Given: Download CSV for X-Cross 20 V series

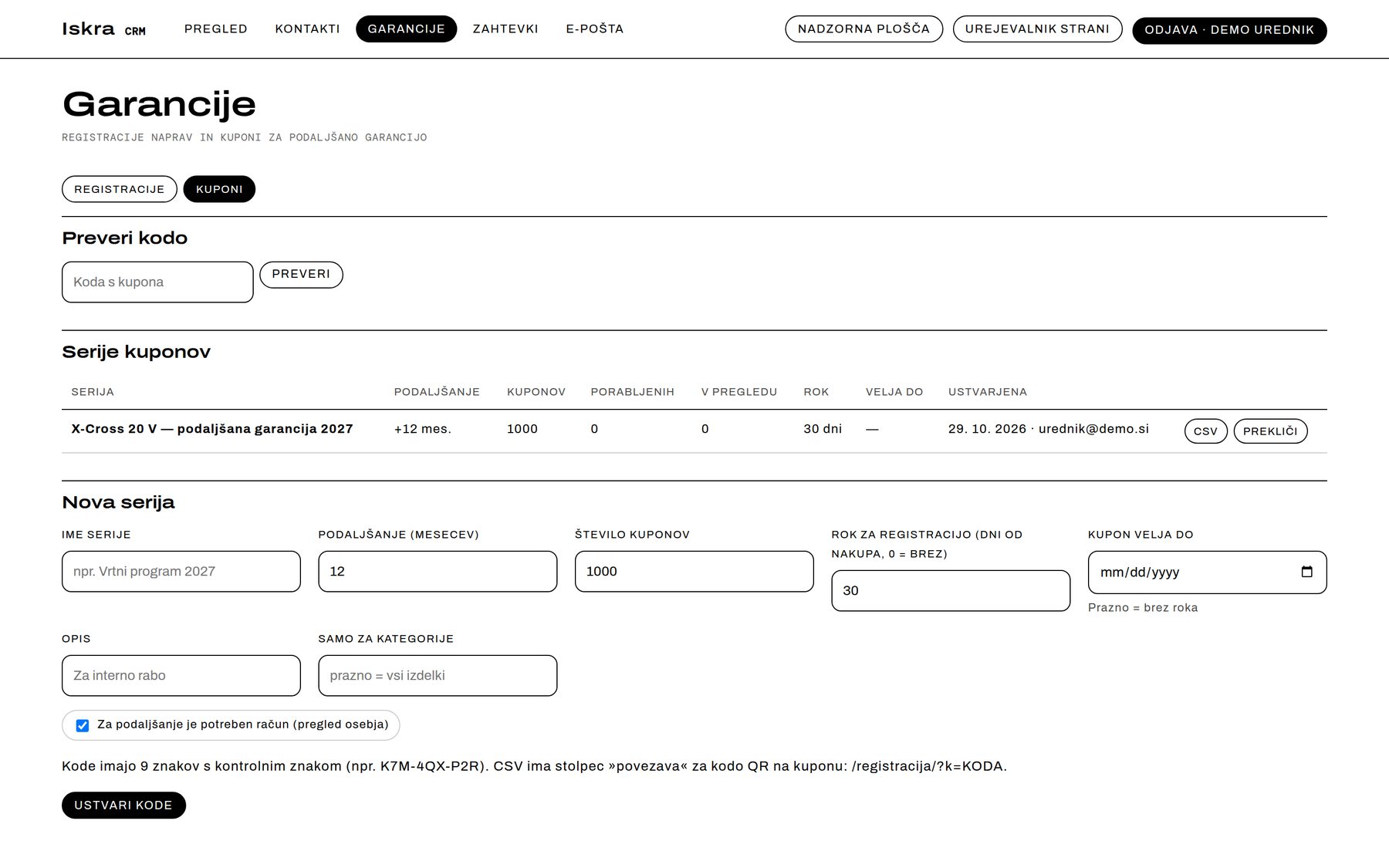Looking at the screenshot, I should tap(1205, 431).
